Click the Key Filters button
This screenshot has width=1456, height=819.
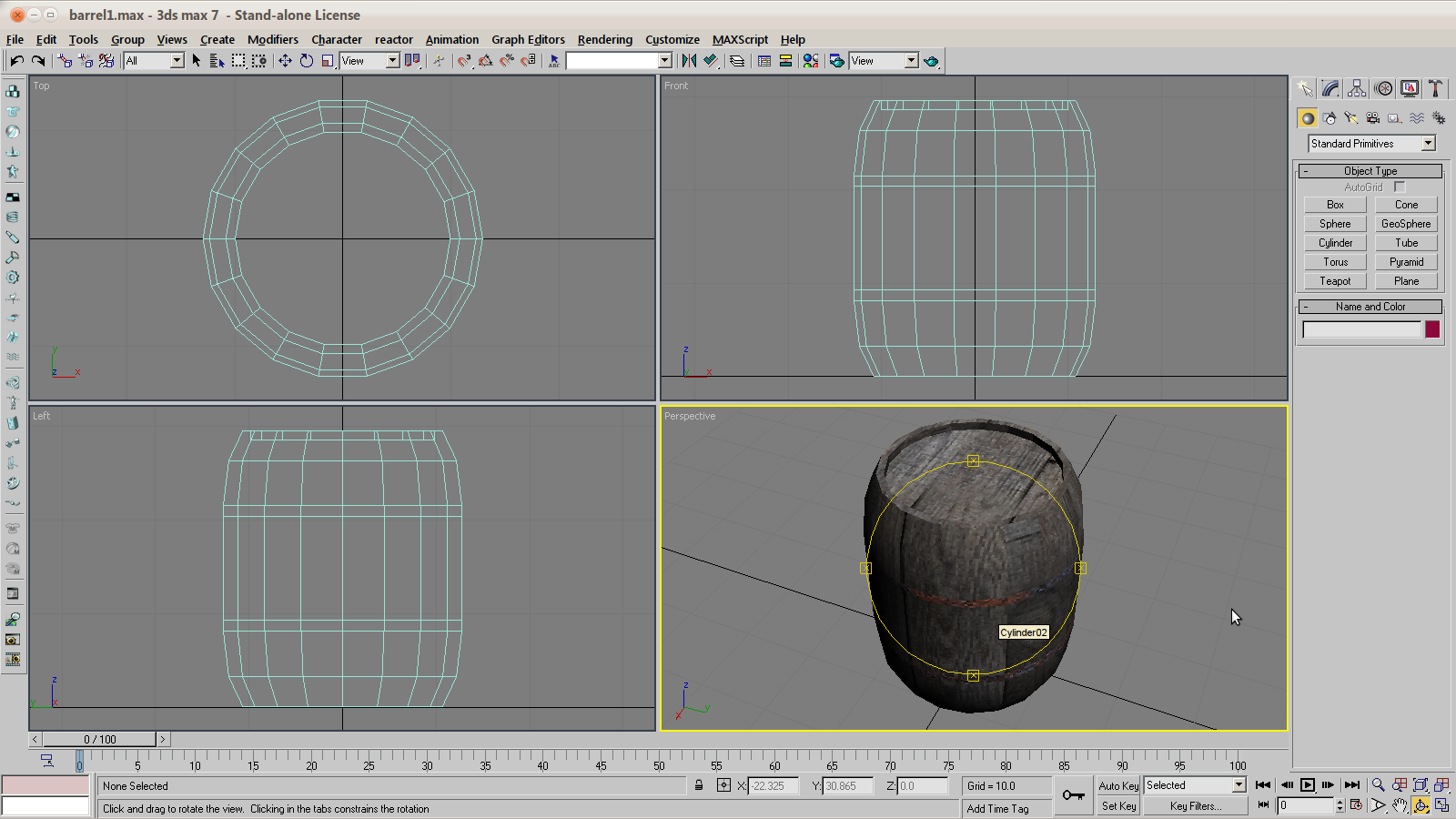click(x=1195, y=805)
